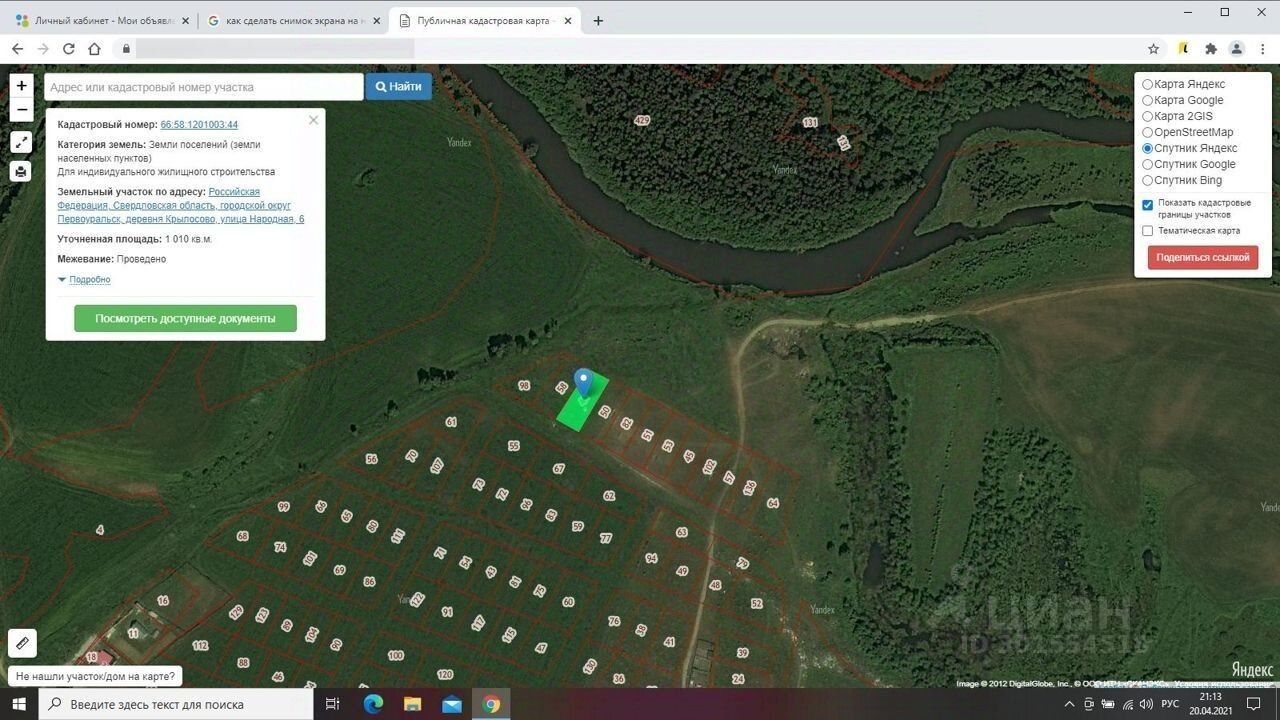Image resolution: width=1280 pixels, height=720 pixels.
Task: Open Chrome from taskbar
Action: coord(491,704)
